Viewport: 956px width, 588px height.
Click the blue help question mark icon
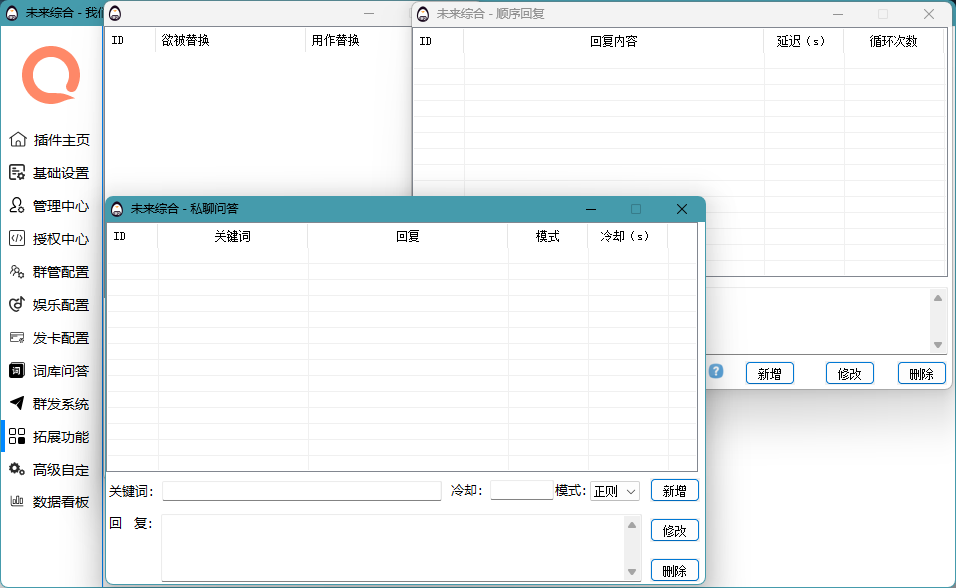[716, 372]
